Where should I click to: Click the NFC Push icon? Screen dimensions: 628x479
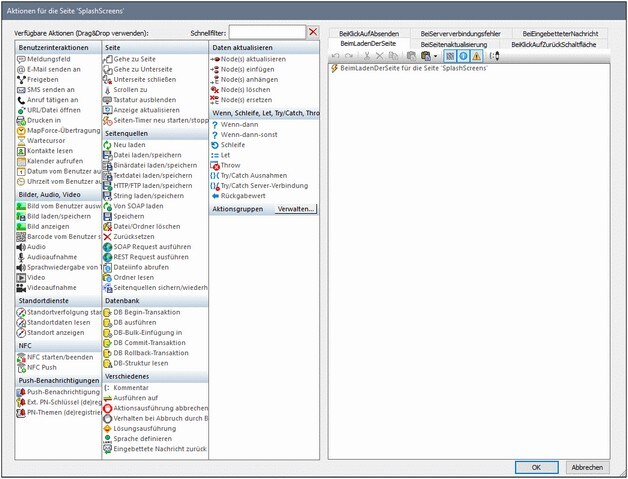21,367
